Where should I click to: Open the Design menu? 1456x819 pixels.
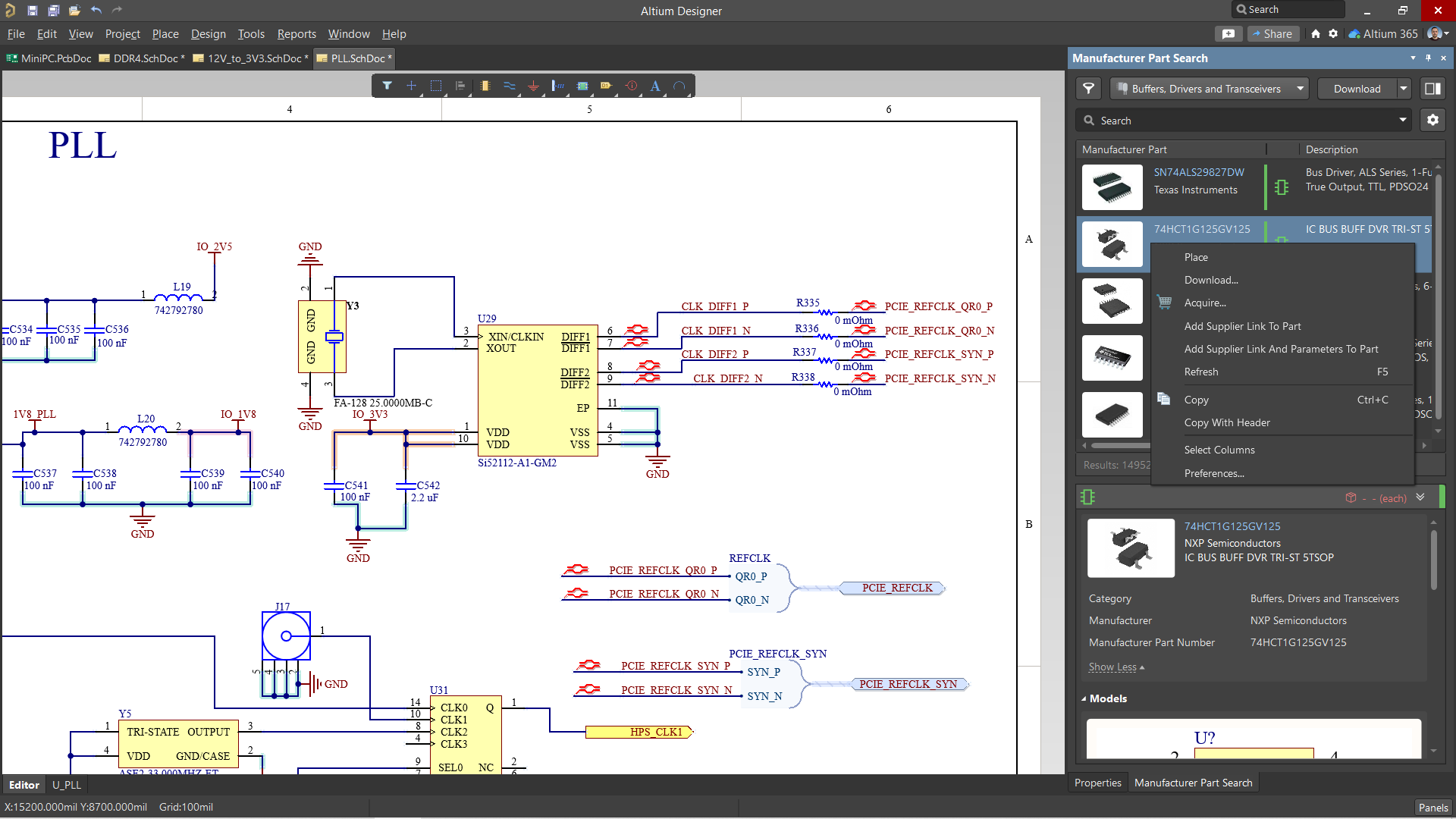point(209,34)
